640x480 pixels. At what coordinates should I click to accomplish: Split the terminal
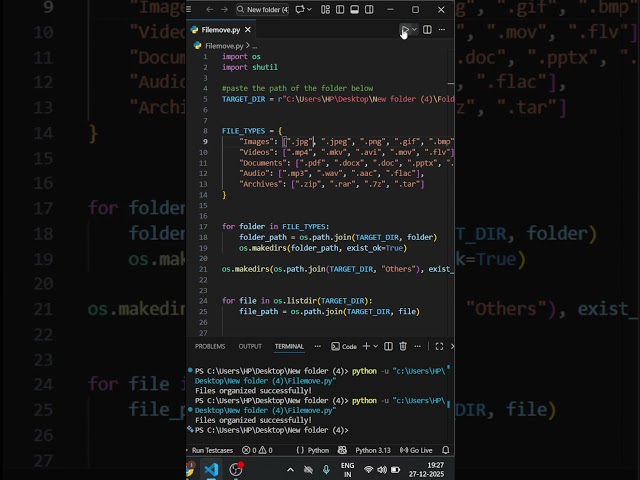coord(388,346)
